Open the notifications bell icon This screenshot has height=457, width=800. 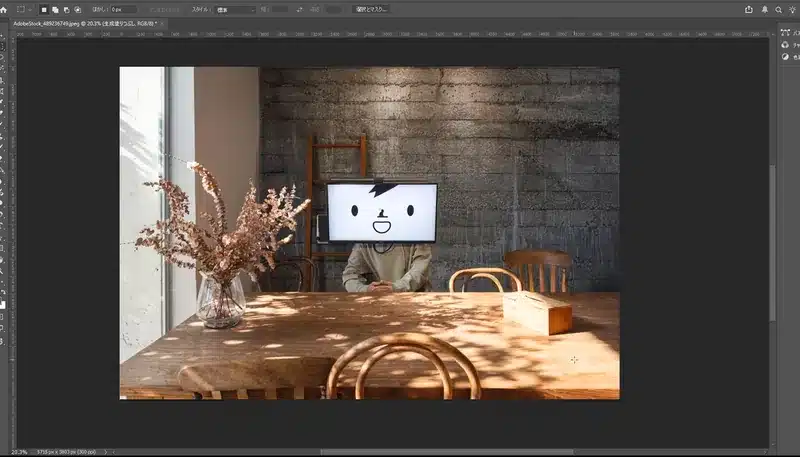pos(764,9)
